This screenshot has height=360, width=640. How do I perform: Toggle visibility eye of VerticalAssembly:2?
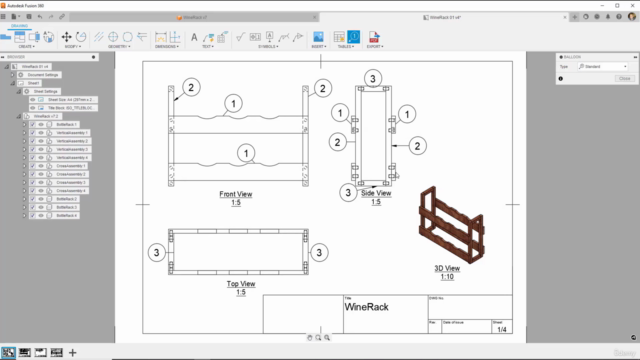tap(41, 141)
